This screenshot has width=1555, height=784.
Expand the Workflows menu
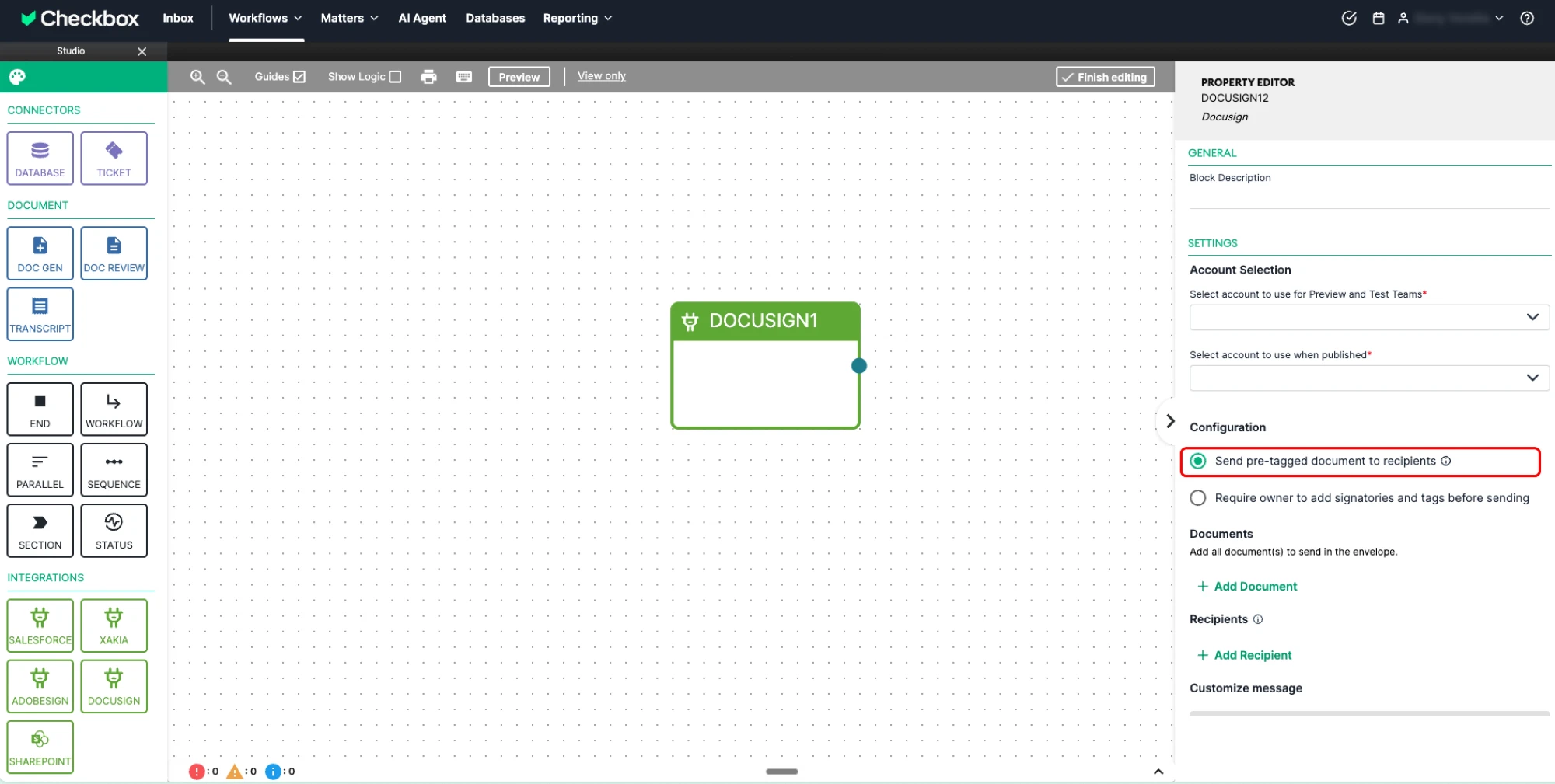(265, 18)
